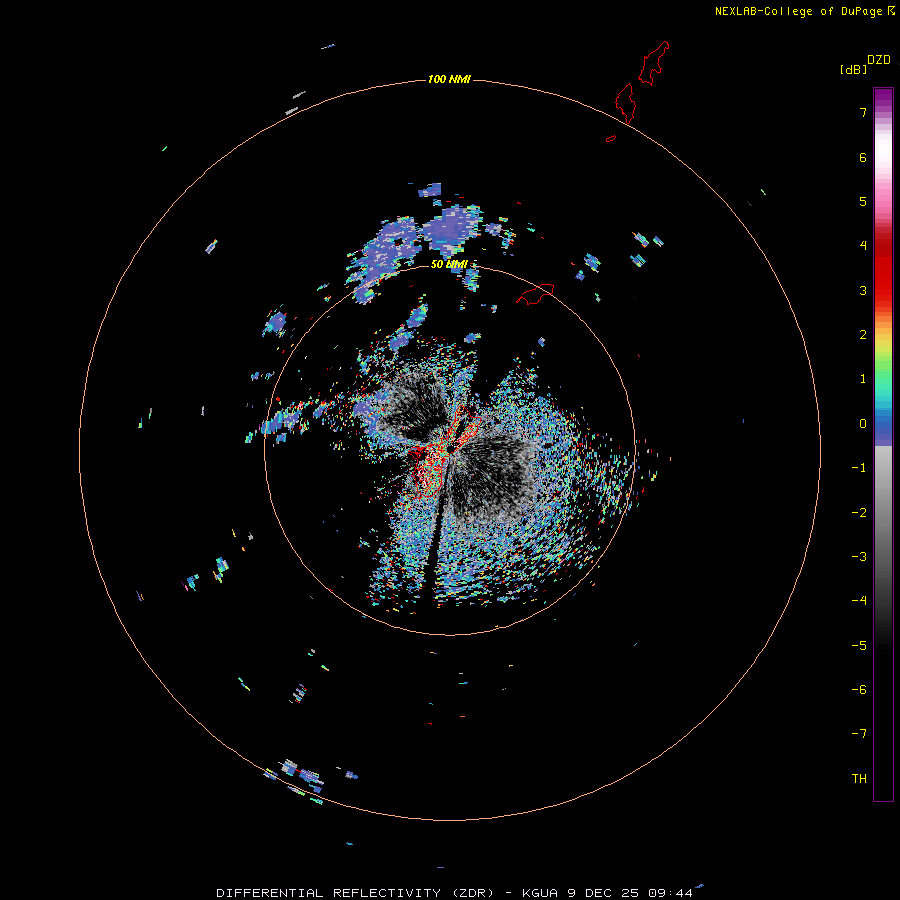The image size is (900, 900).
Task: Click the -4 value on the color scale
Action: pos(859,601)
